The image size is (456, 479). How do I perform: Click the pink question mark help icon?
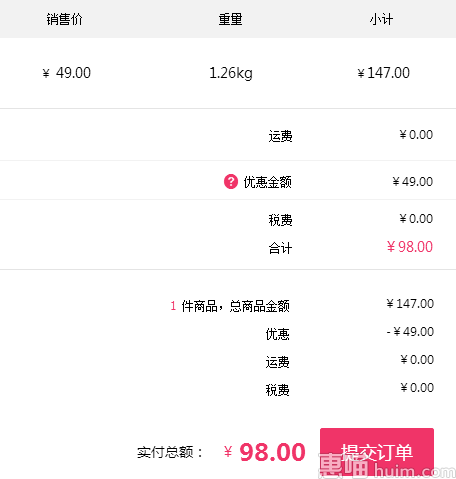tap(231, 182)
